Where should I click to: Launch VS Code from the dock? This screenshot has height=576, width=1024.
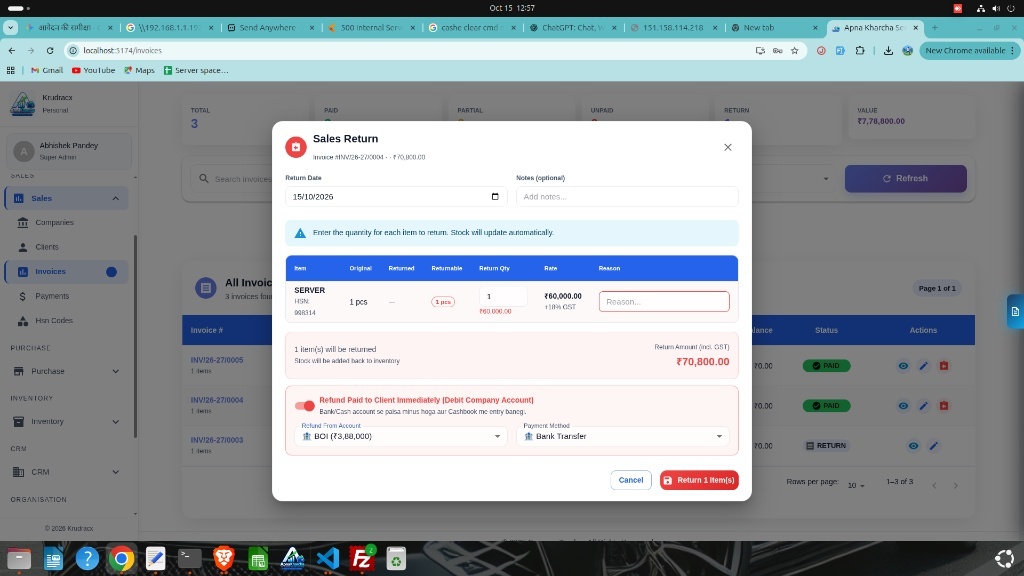tap(327, 558)
